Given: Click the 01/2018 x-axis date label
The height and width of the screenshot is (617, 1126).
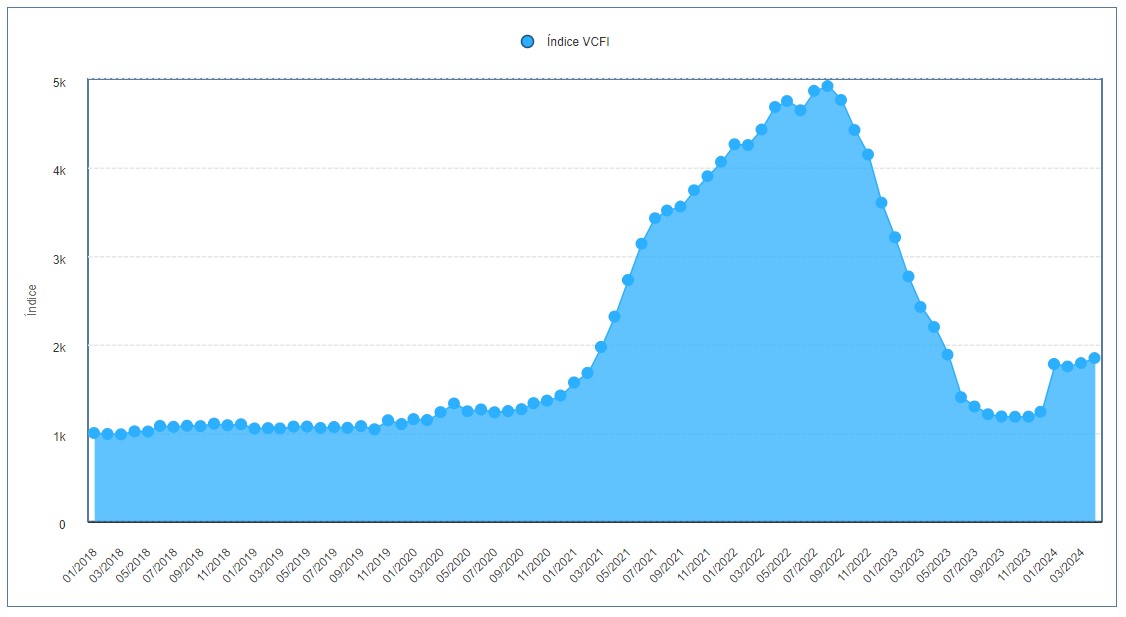Looking at the screenshot, I should pyautogui.click(x=78, y=563).
